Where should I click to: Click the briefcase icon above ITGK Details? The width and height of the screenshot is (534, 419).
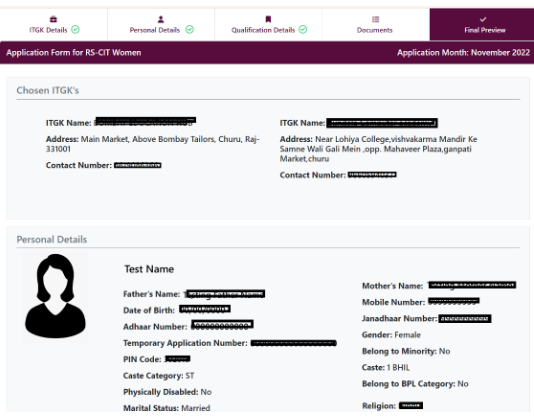(53, 19)
